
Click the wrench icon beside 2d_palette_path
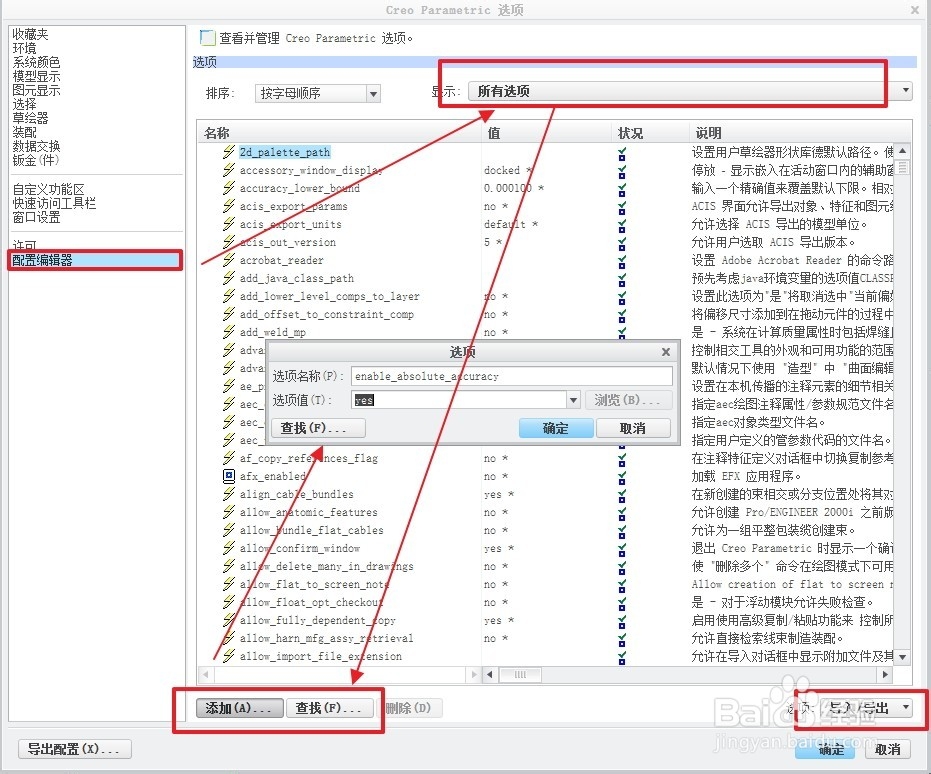coord(228,152)
